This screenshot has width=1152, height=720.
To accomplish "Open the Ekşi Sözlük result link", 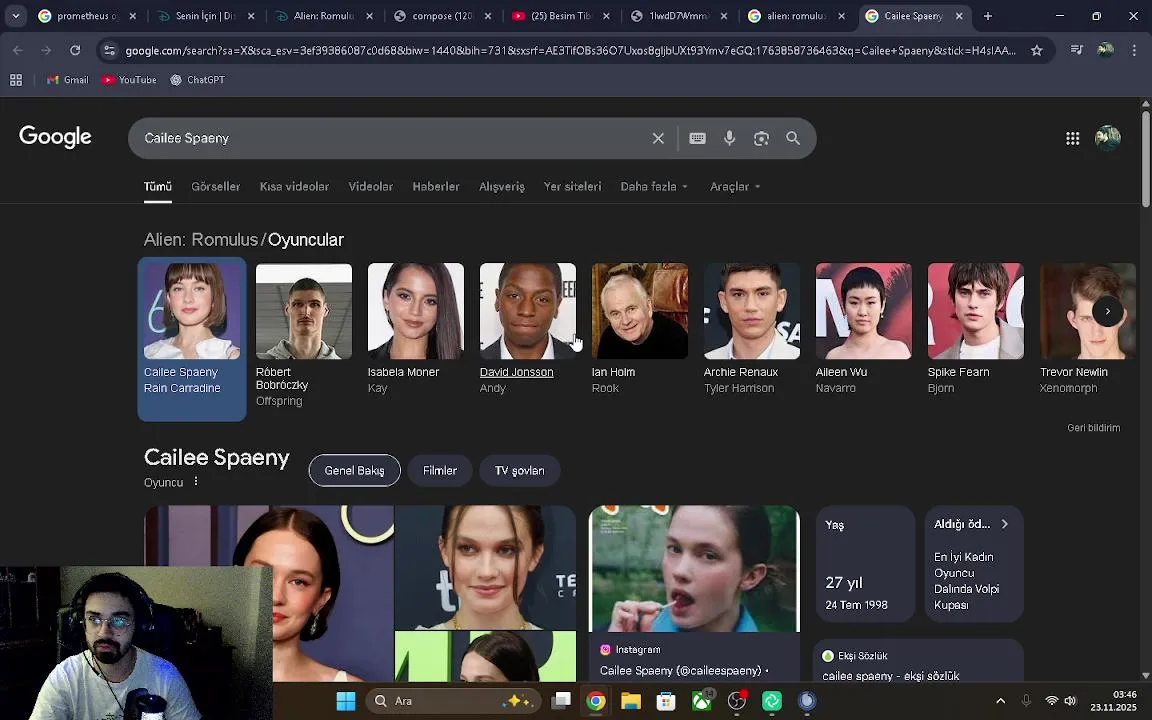I will click(890, 676).
